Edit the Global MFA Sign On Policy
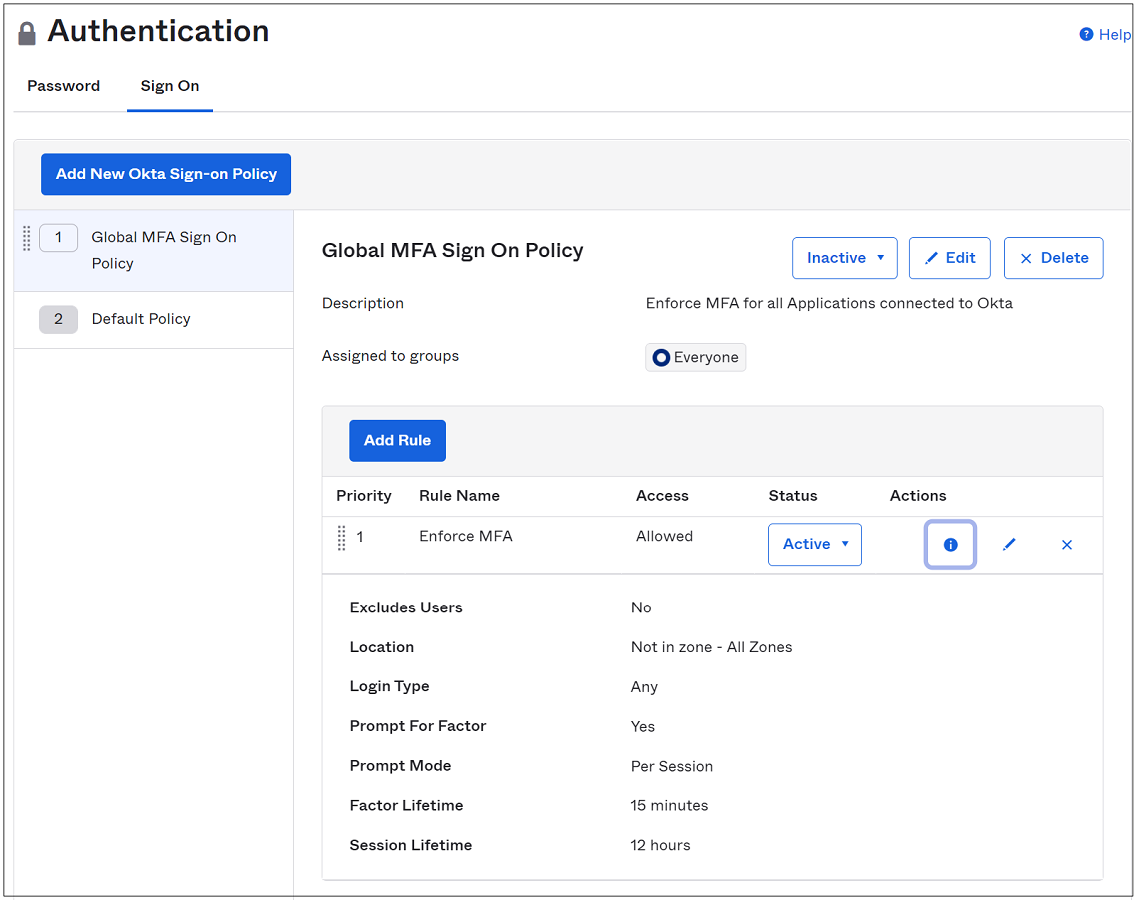The height and width of the screenshot is (900, 1134). click(x=949, y=258)
